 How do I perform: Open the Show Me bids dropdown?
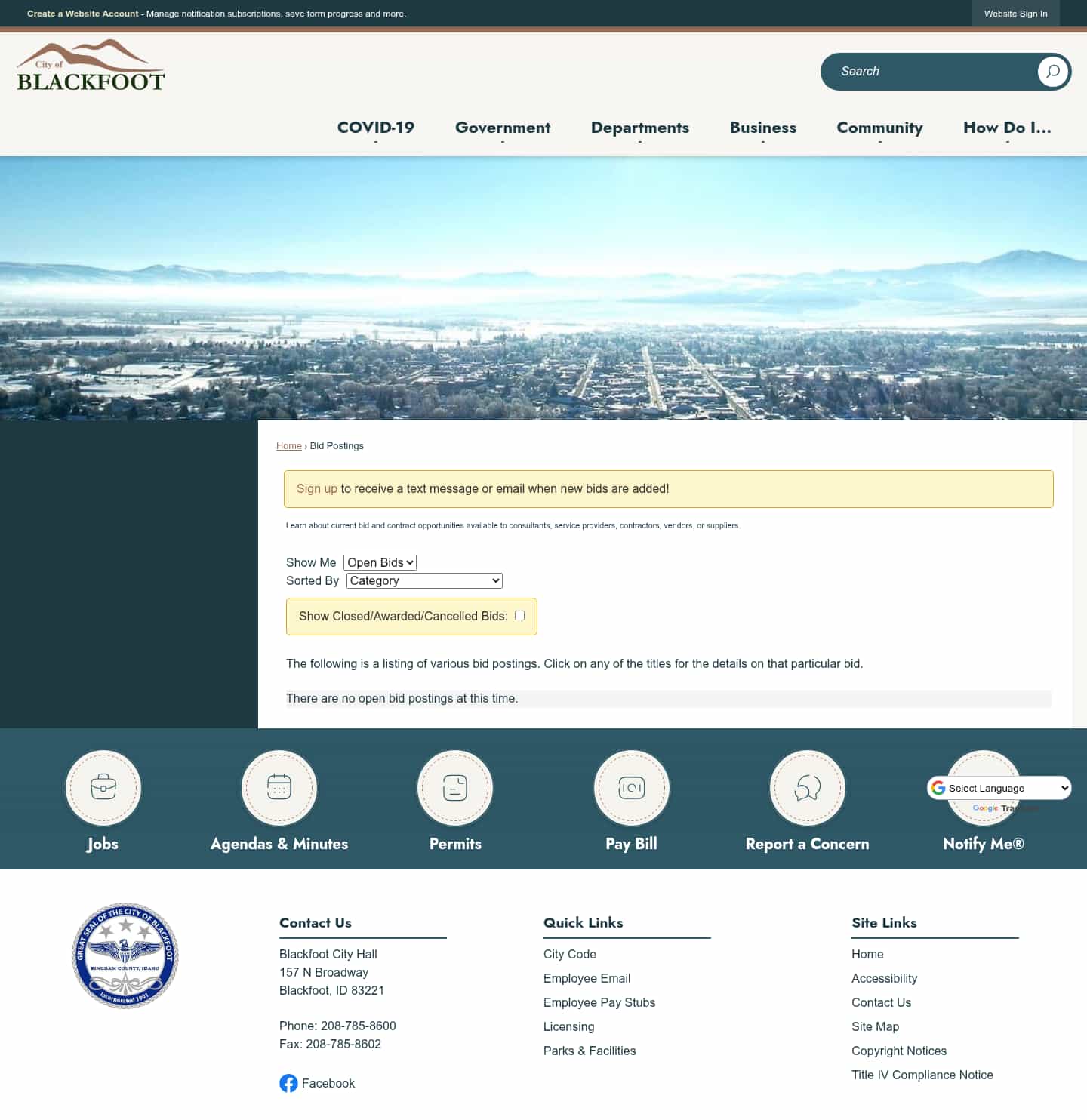point(379,562)
